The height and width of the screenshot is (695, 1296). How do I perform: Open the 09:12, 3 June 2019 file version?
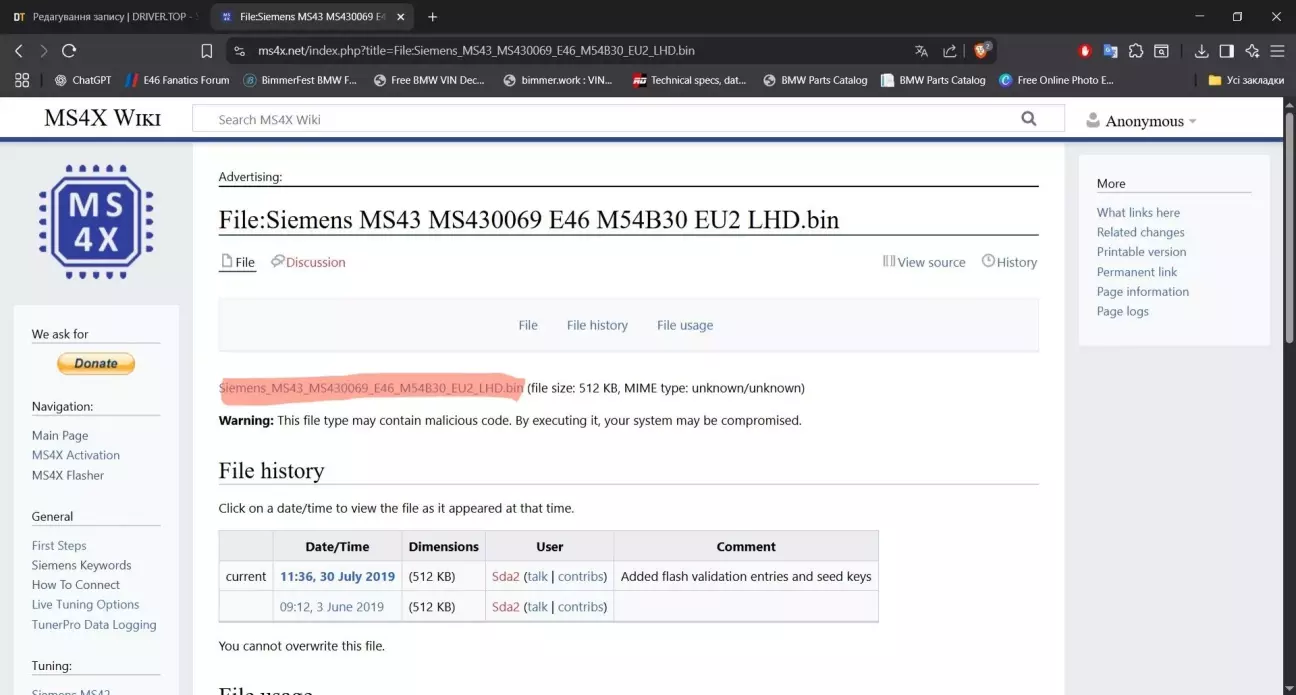(332, 607)
